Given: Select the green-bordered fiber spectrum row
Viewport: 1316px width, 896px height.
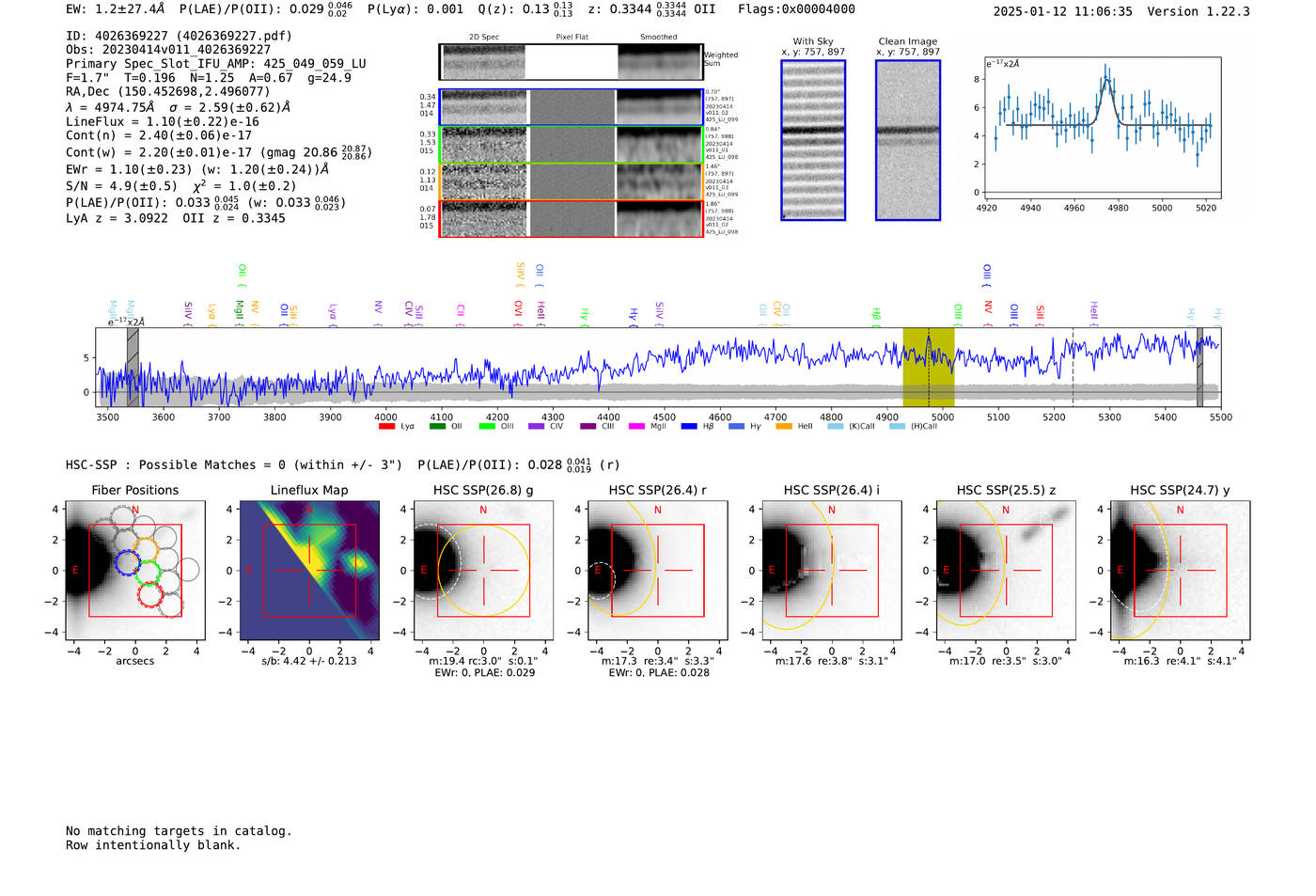Looking at the screenshot, I should (572, 145).
